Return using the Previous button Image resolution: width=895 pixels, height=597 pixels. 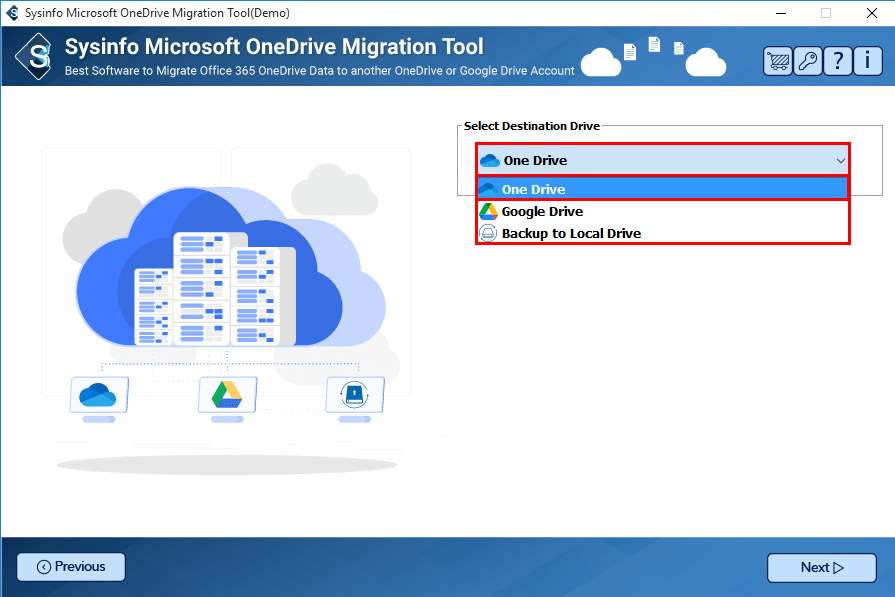[x=71, y=567]
